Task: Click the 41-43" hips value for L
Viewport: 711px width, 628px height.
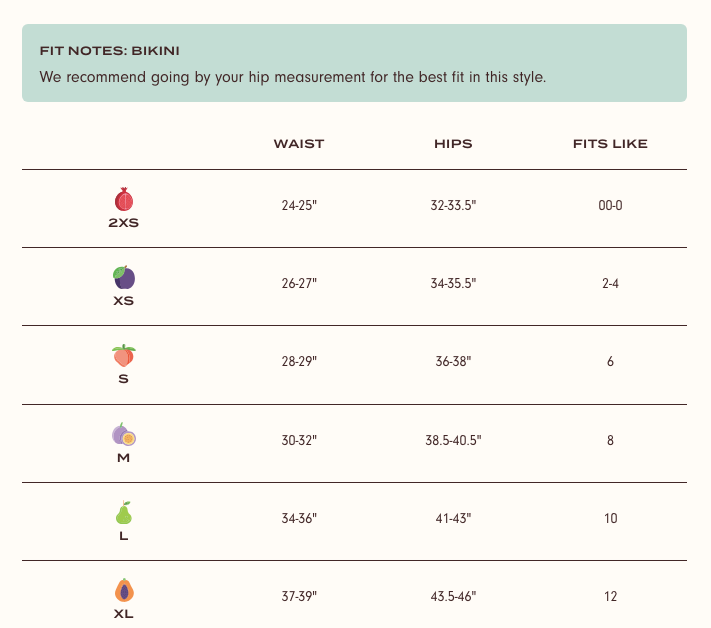Action: pos(453,518)
